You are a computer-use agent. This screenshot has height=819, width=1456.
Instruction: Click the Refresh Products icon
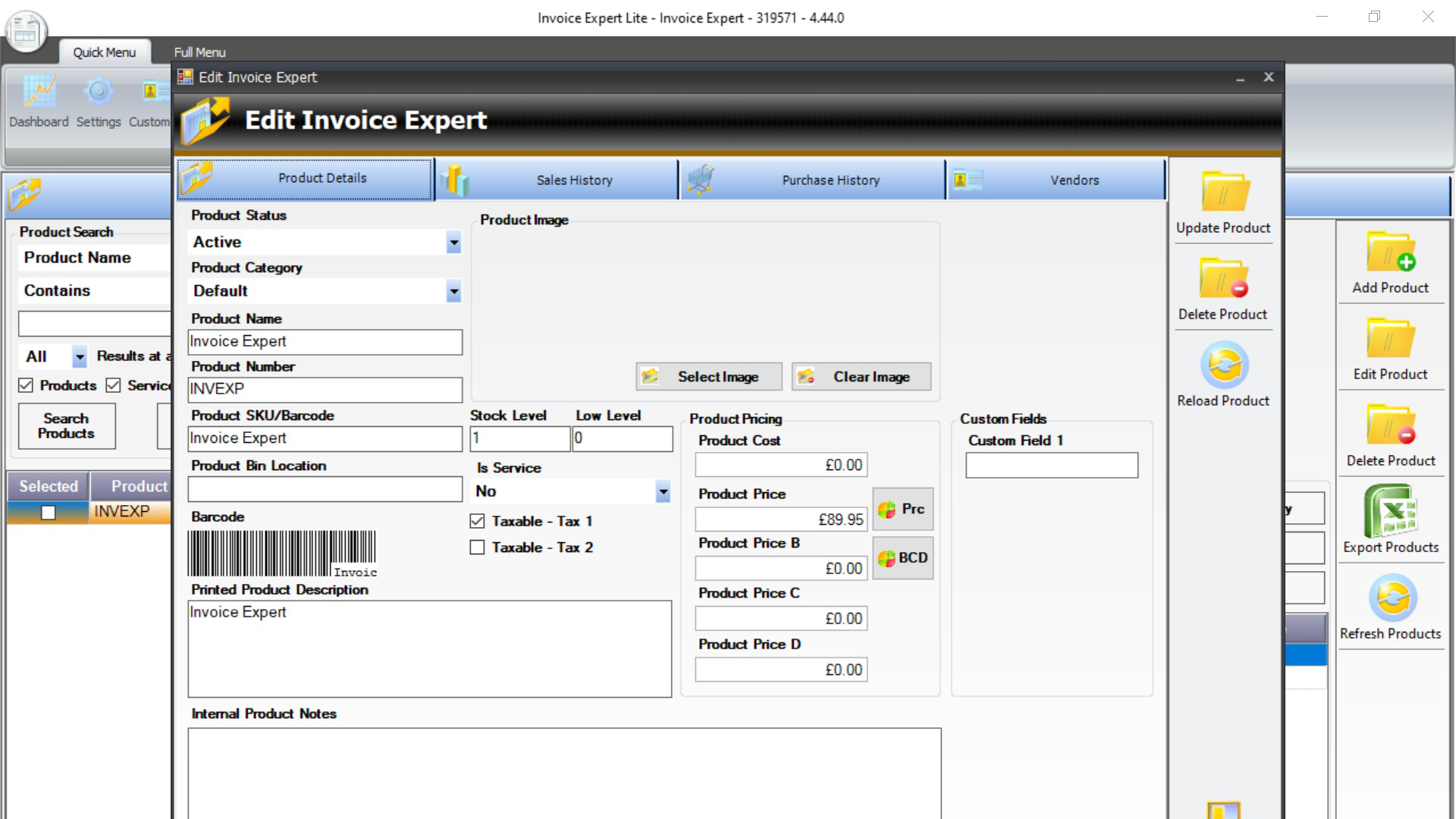[x=1392, y=598]
